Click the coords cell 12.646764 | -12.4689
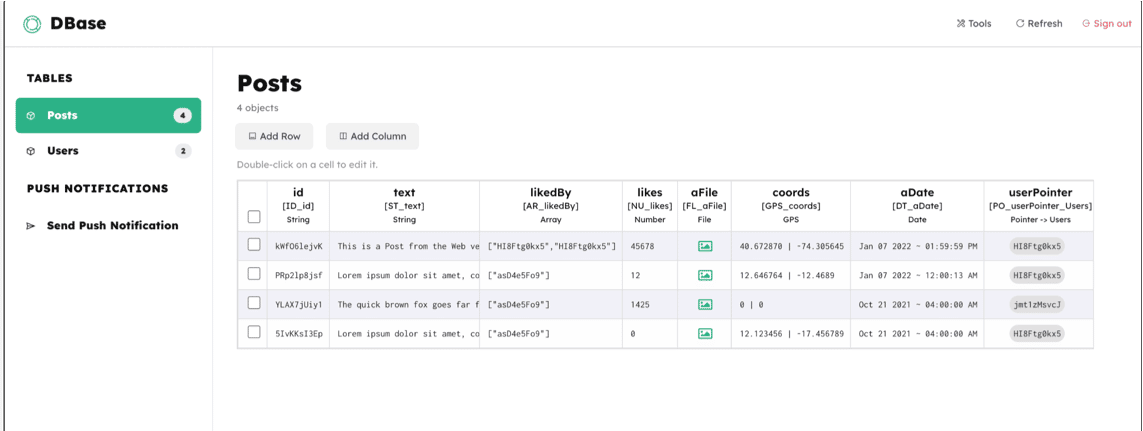 click(x=791, y=276)
